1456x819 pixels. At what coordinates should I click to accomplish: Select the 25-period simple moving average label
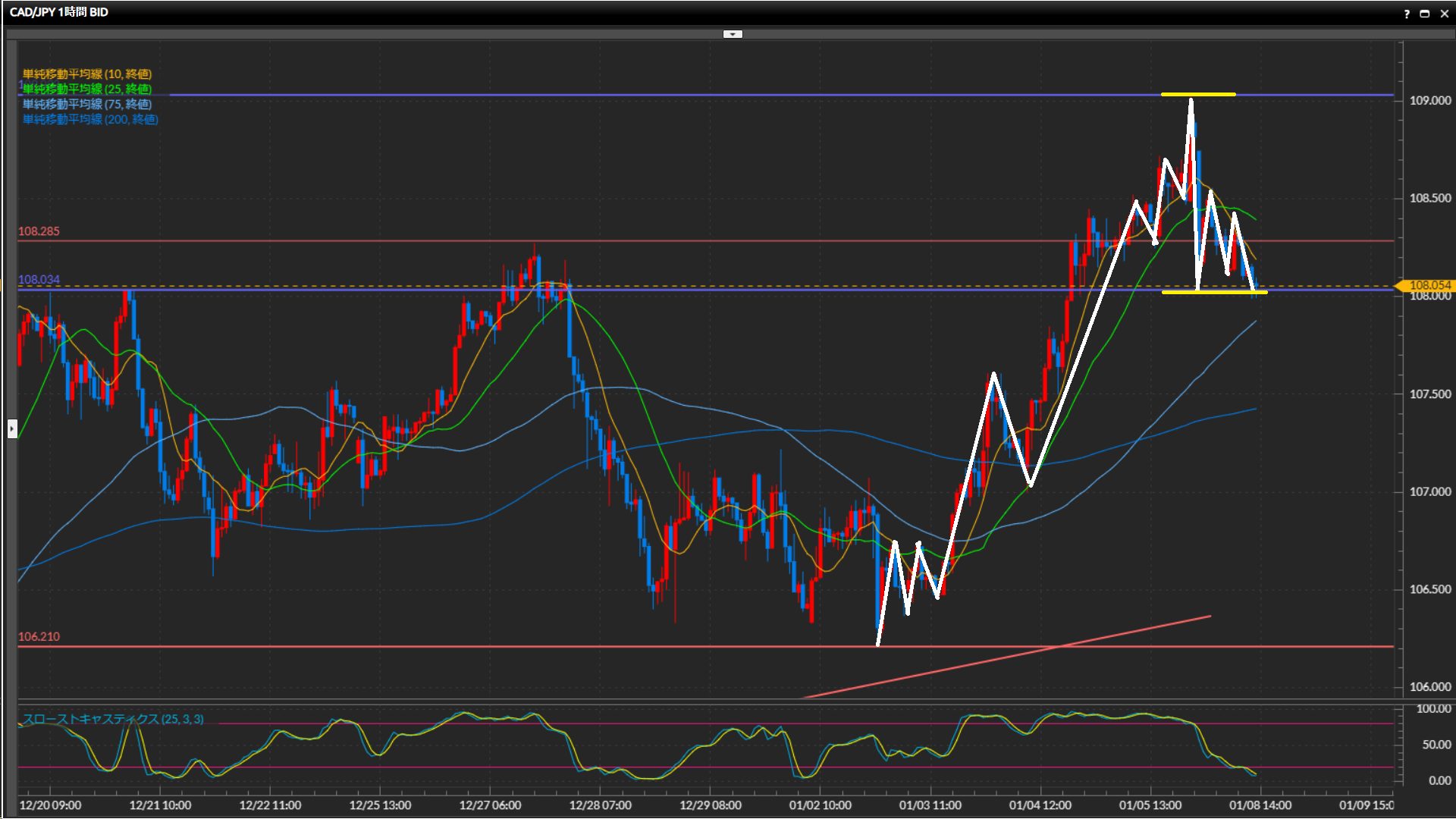[x=87, y=89]
